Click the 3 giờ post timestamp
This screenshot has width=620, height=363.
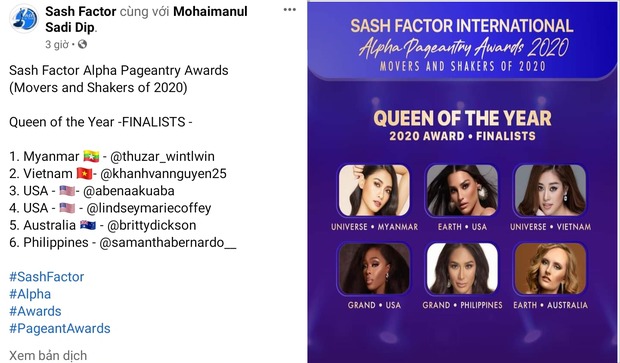pos(57,44)
